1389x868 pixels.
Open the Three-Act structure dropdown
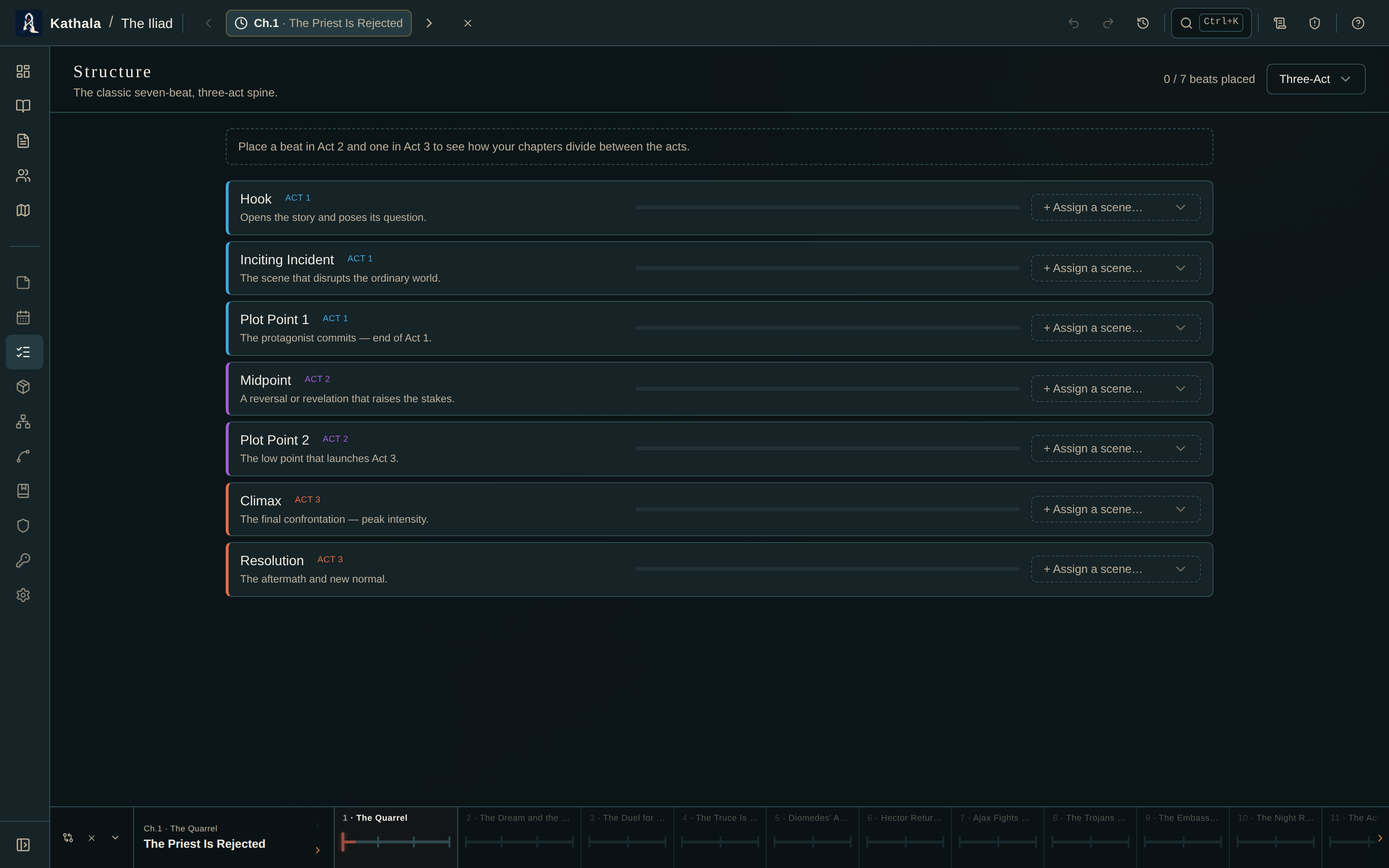click(1316, 79)
